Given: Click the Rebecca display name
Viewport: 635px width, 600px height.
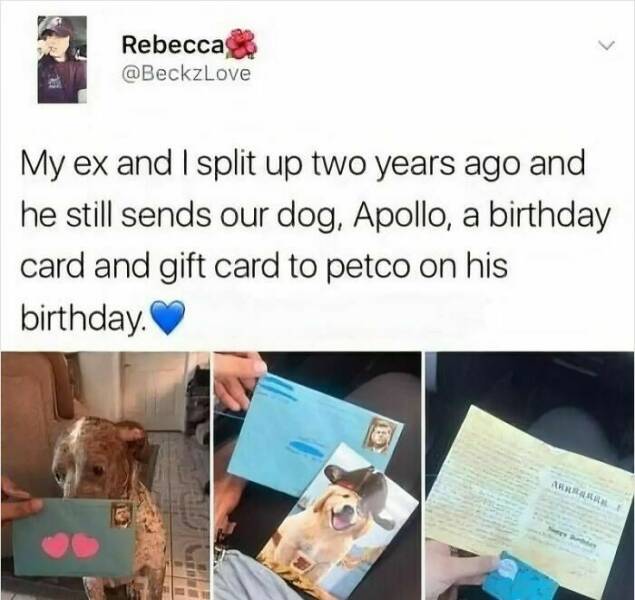Looking at the screenshot, I should click(x=172, y=46).
